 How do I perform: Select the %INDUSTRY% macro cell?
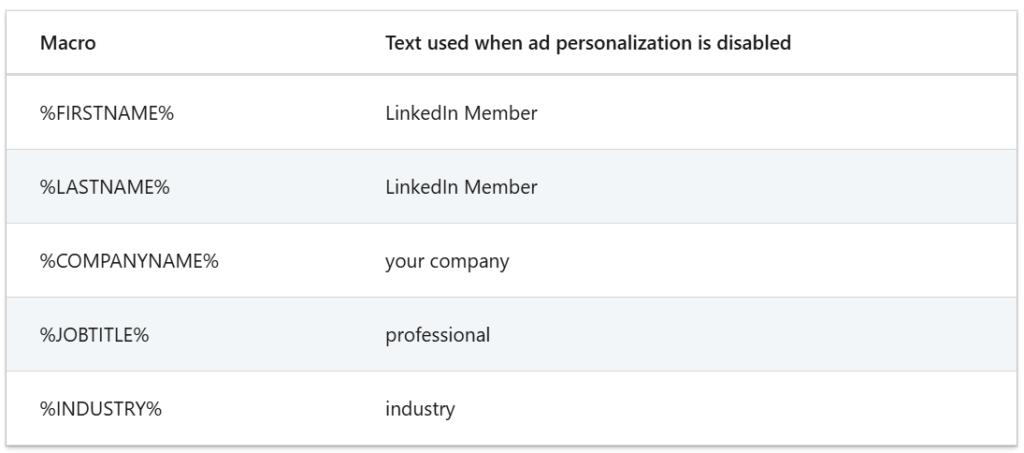pyautogui.click(x=99, y=409)
